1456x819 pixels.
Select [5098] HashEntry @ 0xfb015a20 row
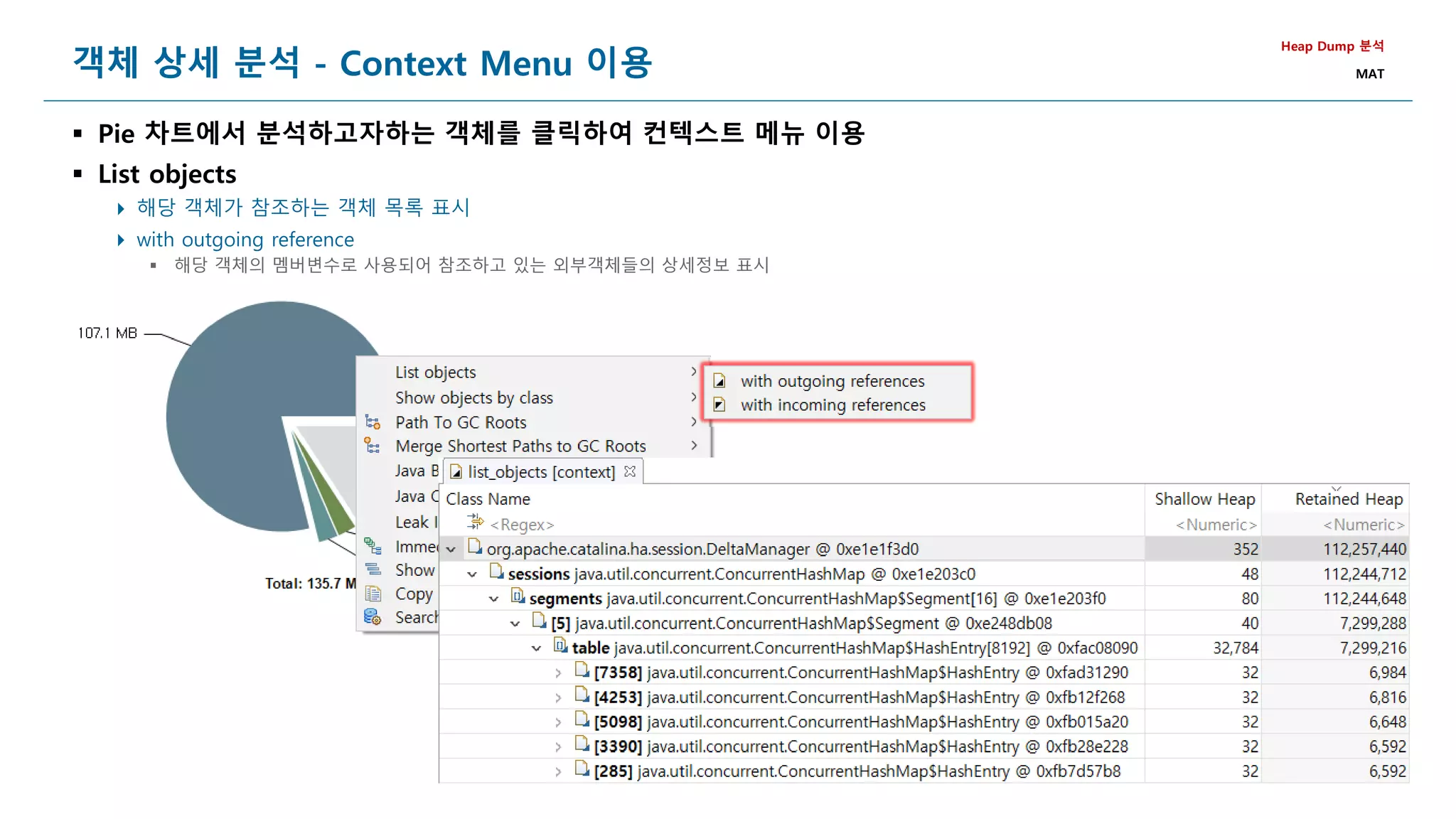pos(861,722)
